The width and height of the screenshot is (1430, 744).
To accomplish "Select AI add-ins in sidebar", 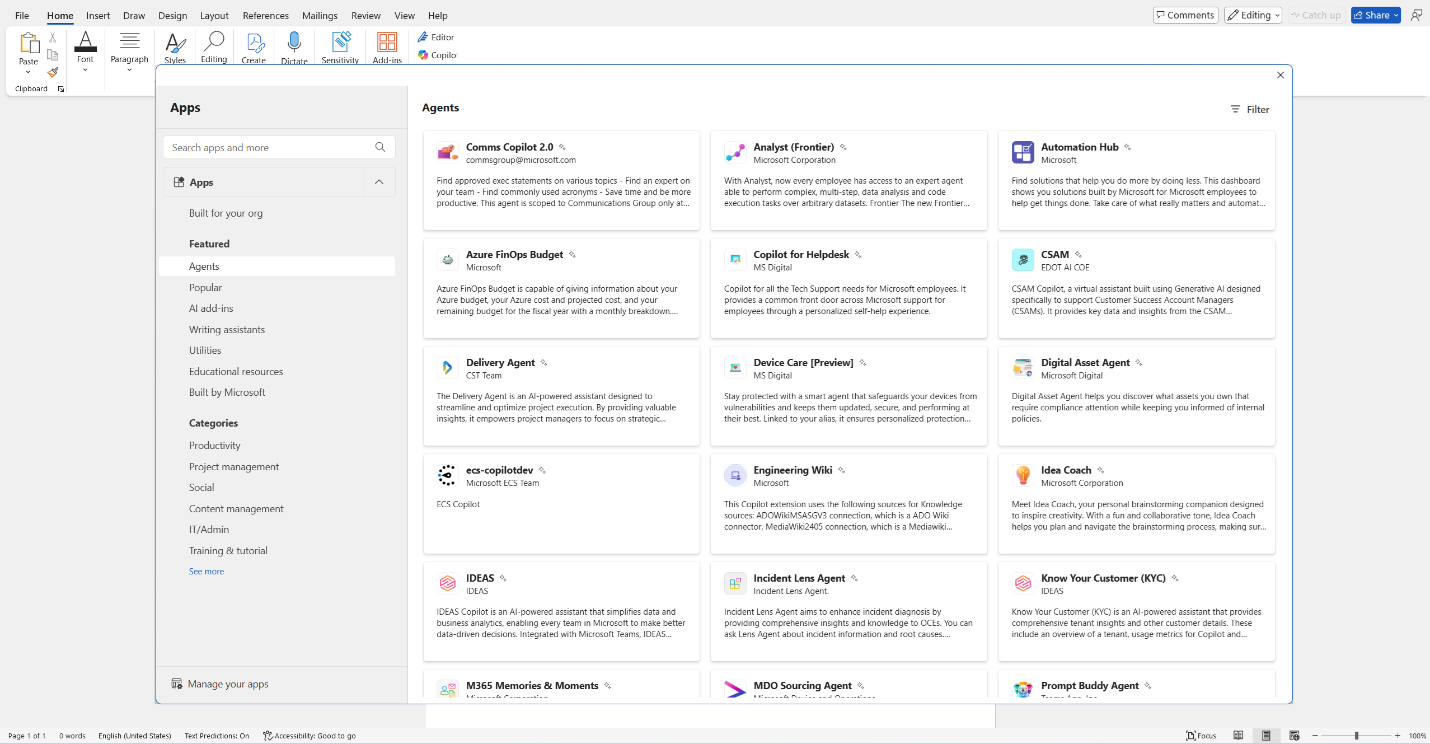I will pos(211,308).
